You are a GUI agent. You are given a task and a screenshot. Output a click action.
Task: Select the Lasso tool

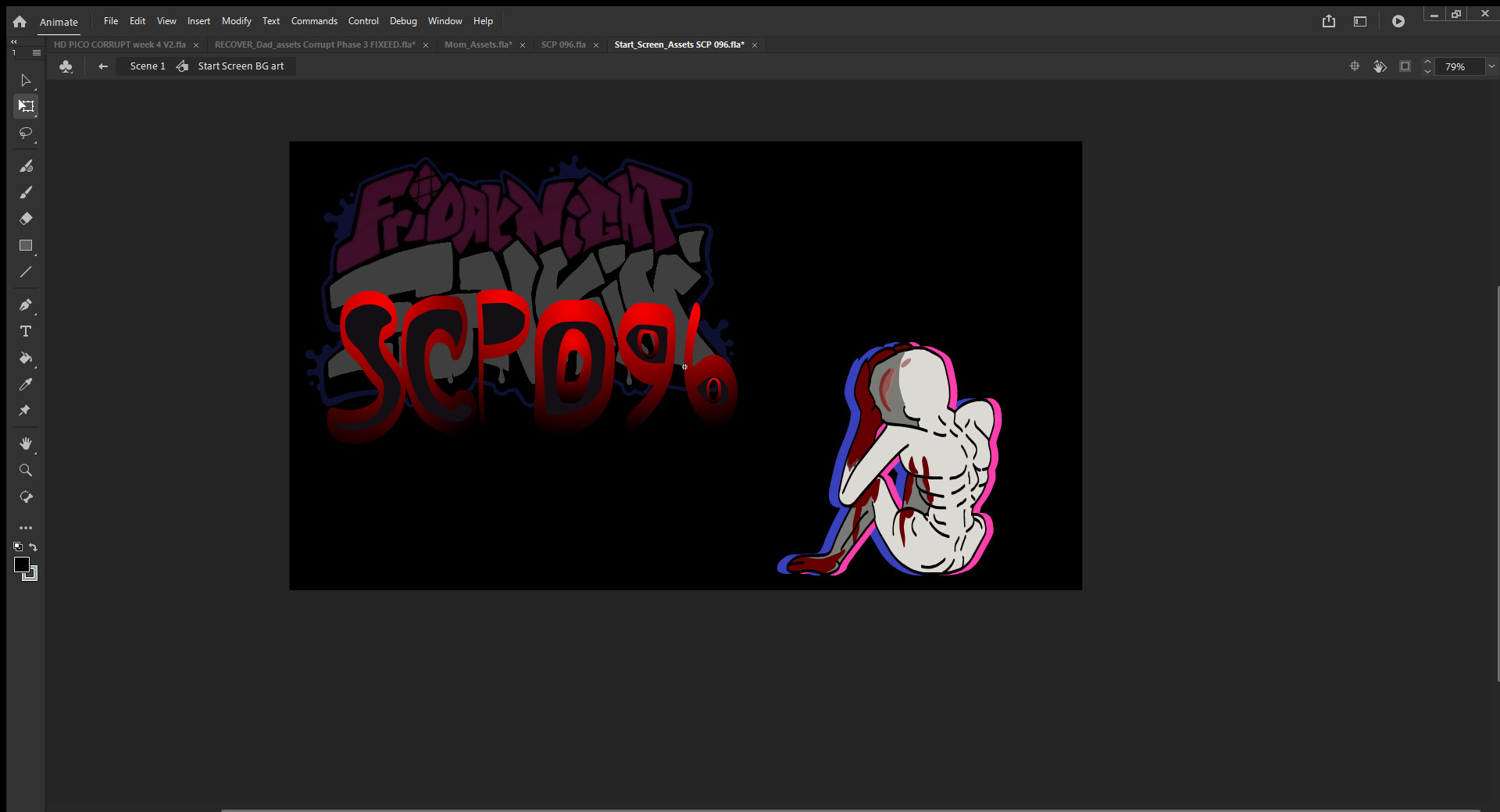click(x=26, y=134)
